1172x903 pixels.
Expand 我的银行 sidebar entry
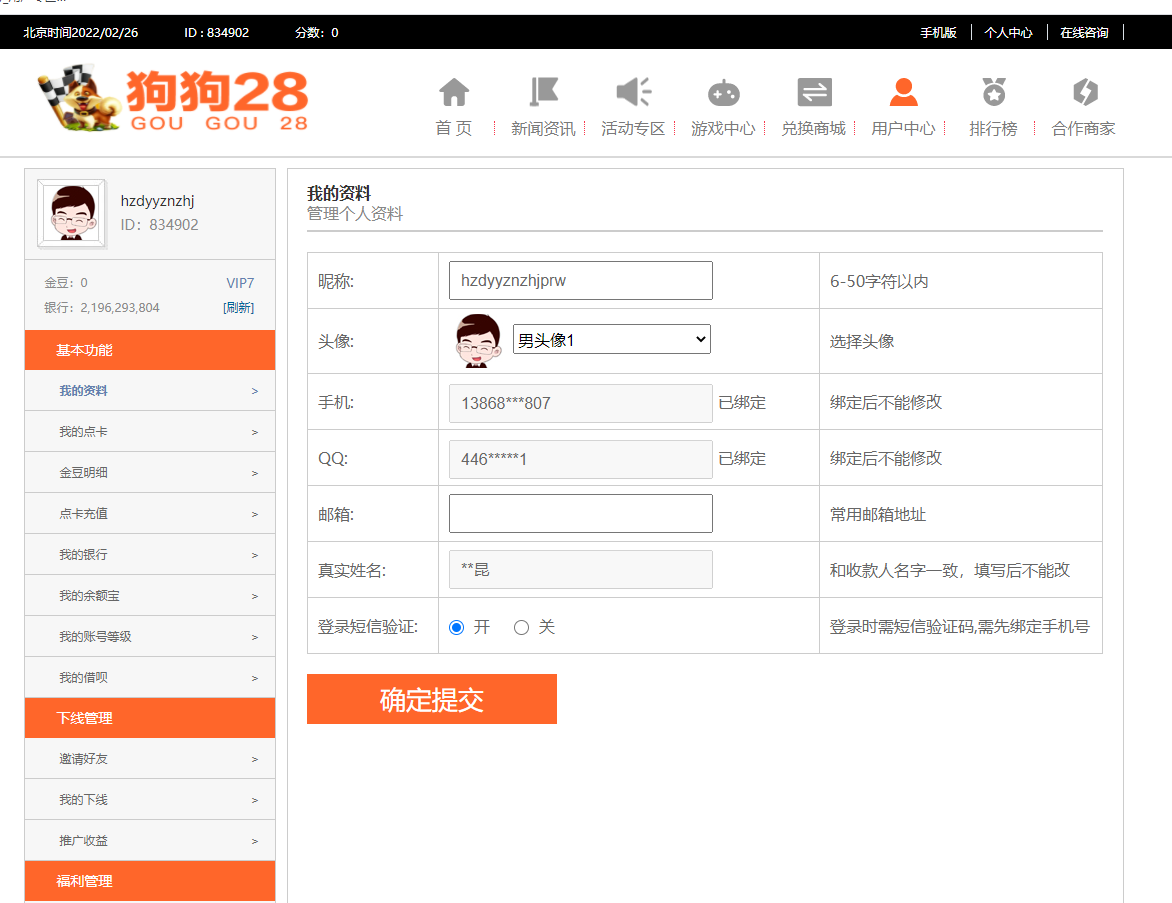(150, 555)
